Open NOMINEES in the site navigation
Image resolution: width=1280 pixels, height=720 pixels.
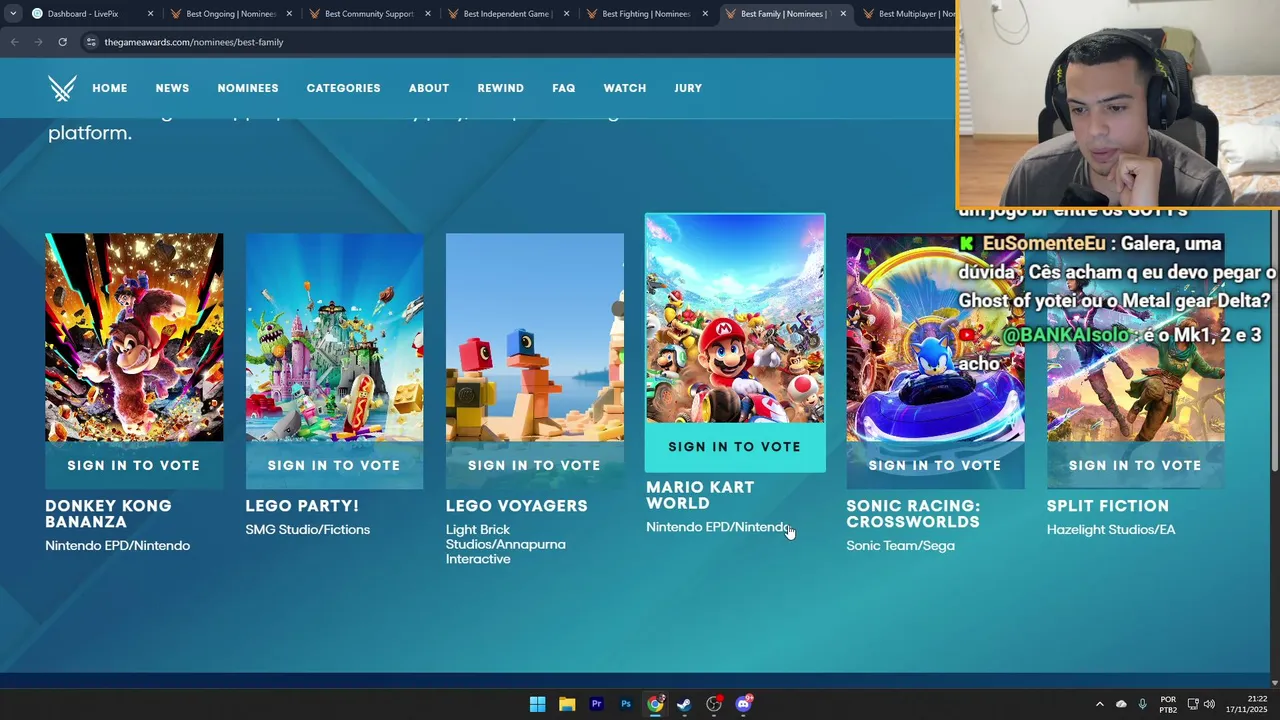[248, 88]
